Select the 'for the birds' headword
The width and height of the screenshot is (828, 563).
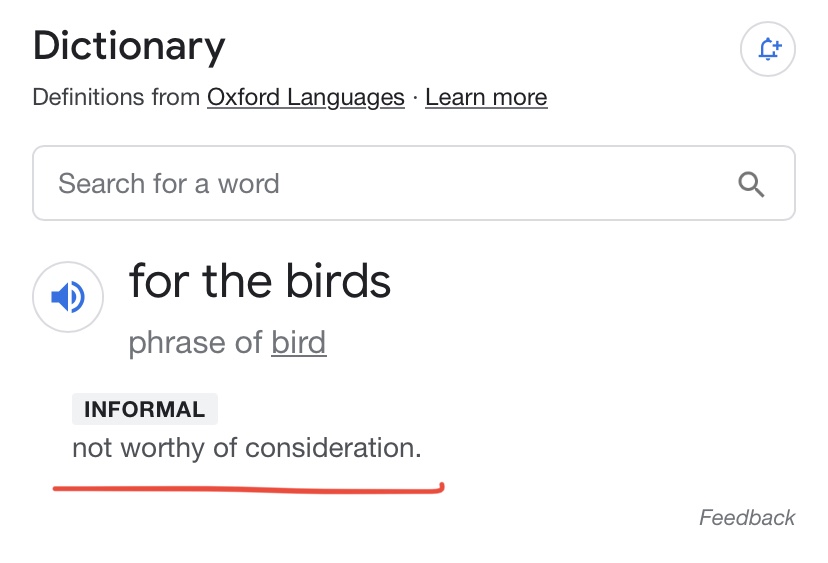tap(259, 282)
